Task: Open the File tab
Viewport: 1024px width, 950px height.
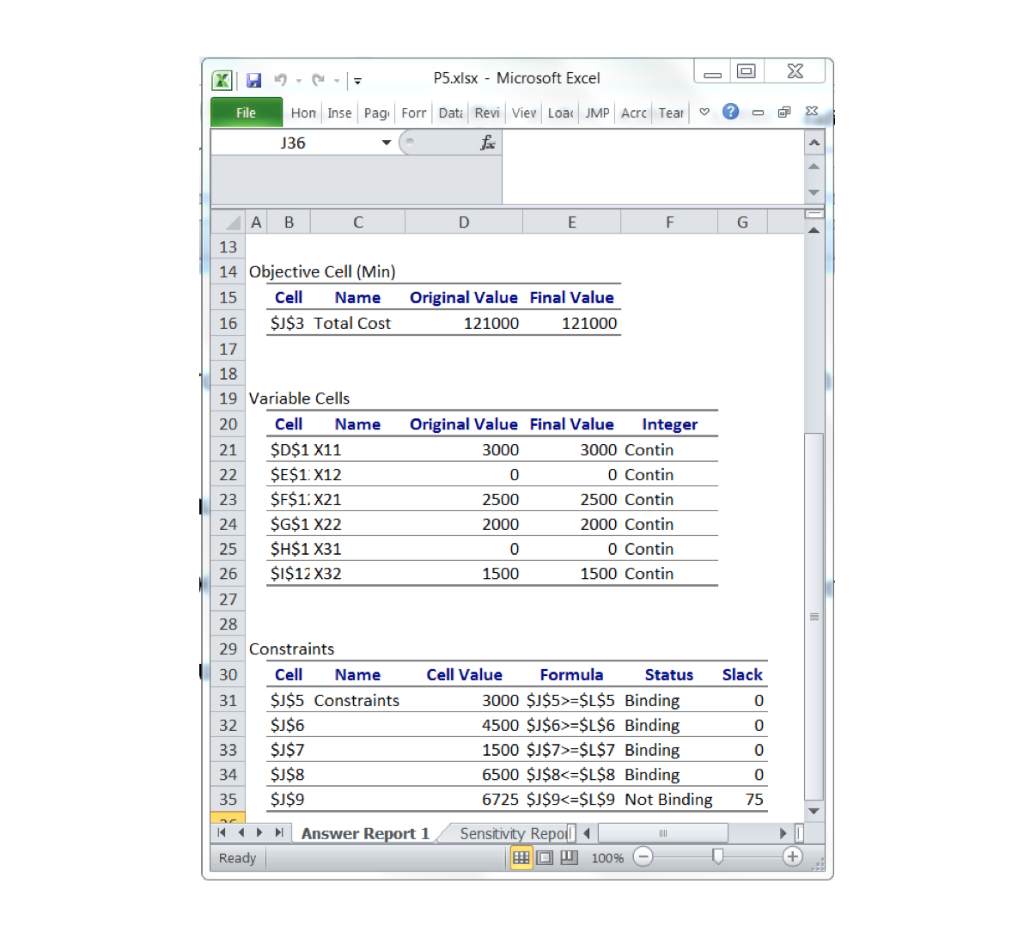Action: coord(246,113)
